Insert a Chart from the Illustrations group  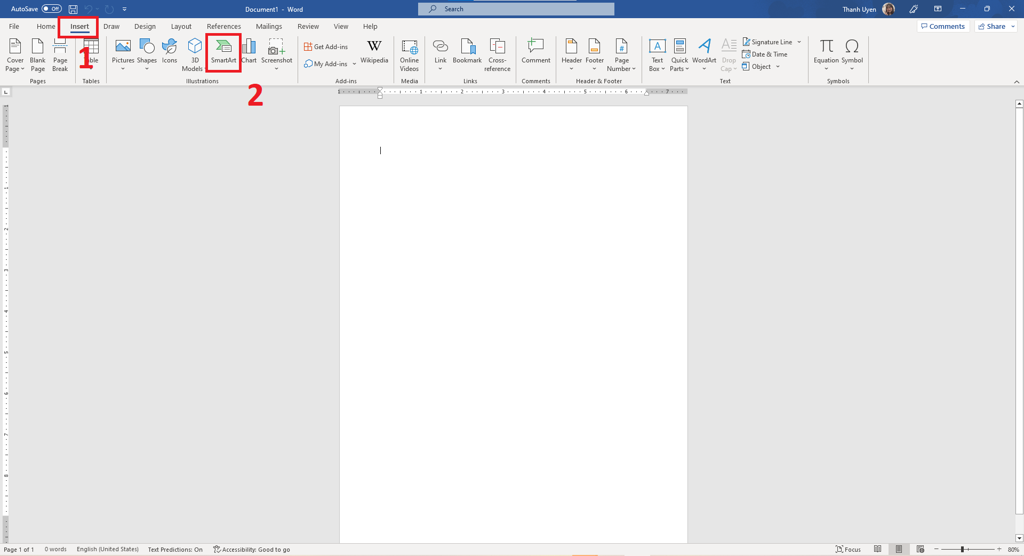point(249,52)
